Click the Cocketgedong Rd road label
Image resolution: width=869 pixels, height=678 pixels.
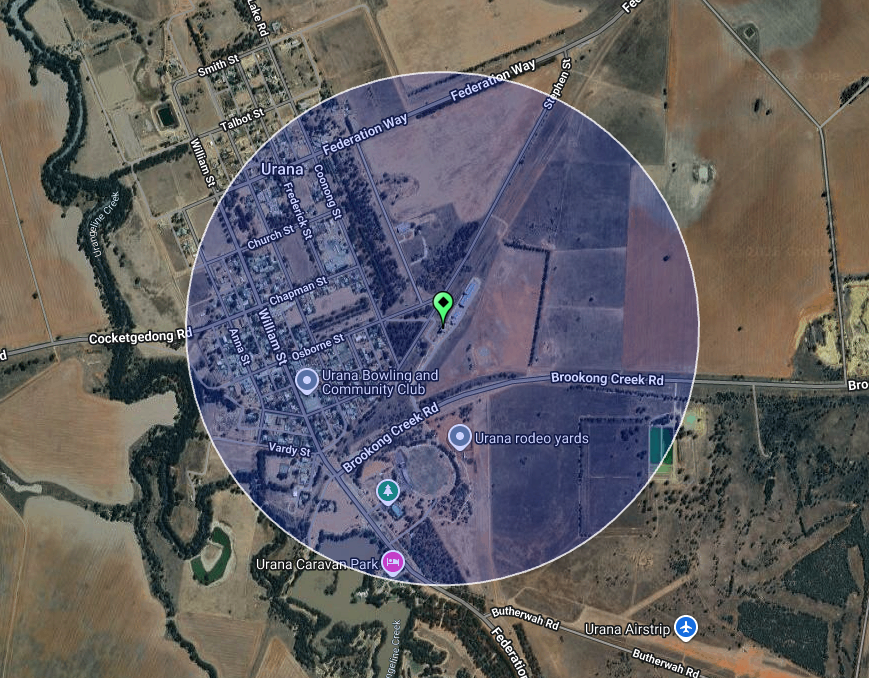[140, 336]
